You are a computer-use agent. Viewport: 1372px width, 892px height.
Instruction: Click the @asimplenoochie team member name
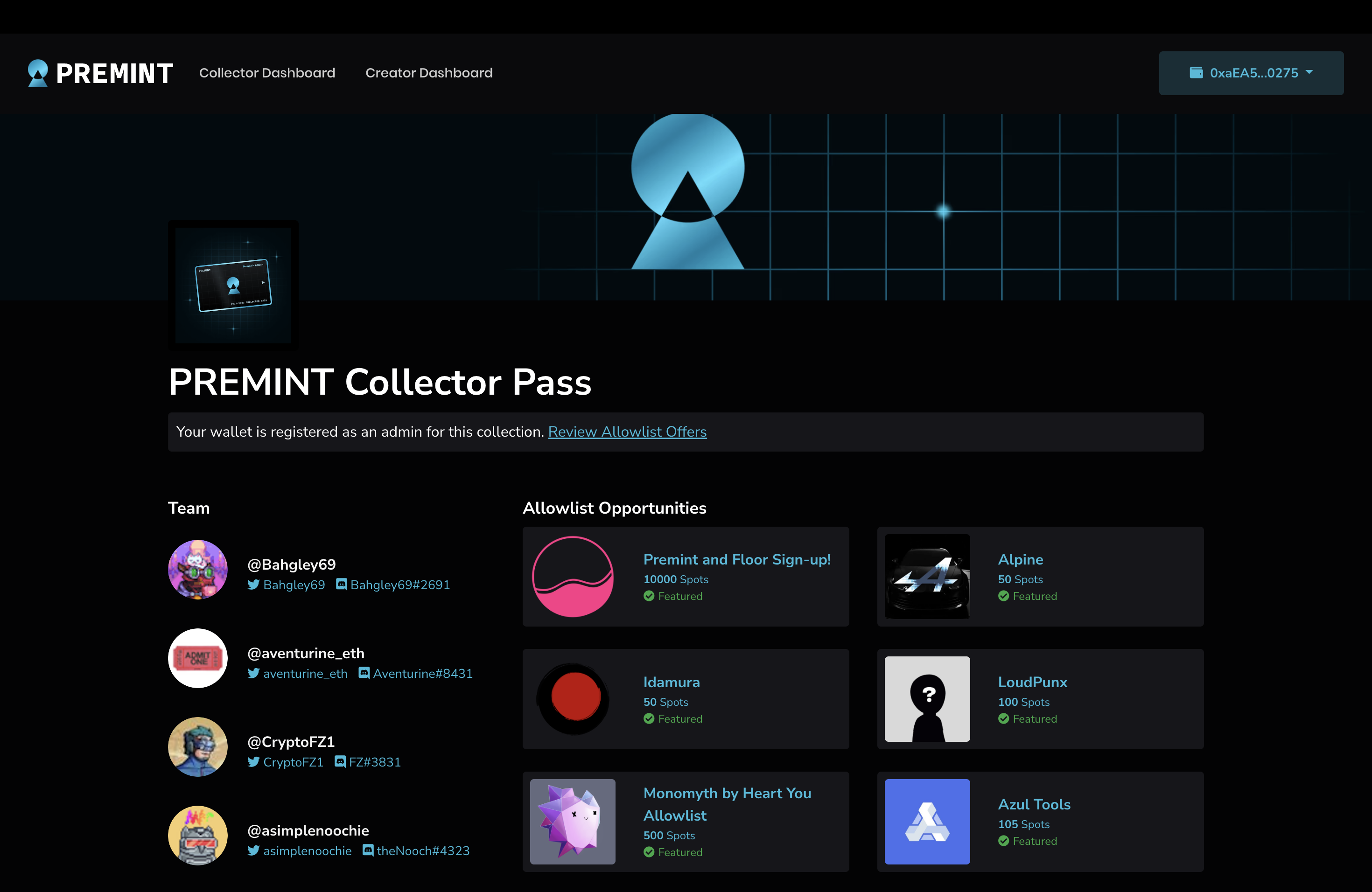click(x=308, y=830)
